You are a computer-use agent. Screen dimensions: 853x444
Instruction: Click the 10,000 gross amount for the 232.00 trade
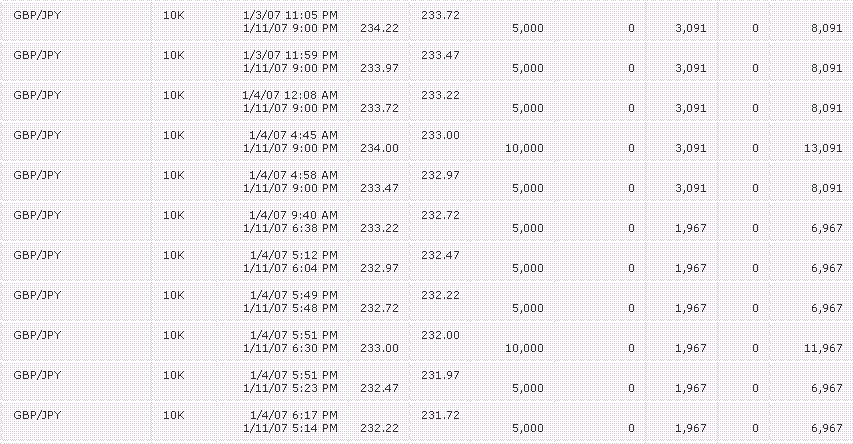(x=524, y=348)
